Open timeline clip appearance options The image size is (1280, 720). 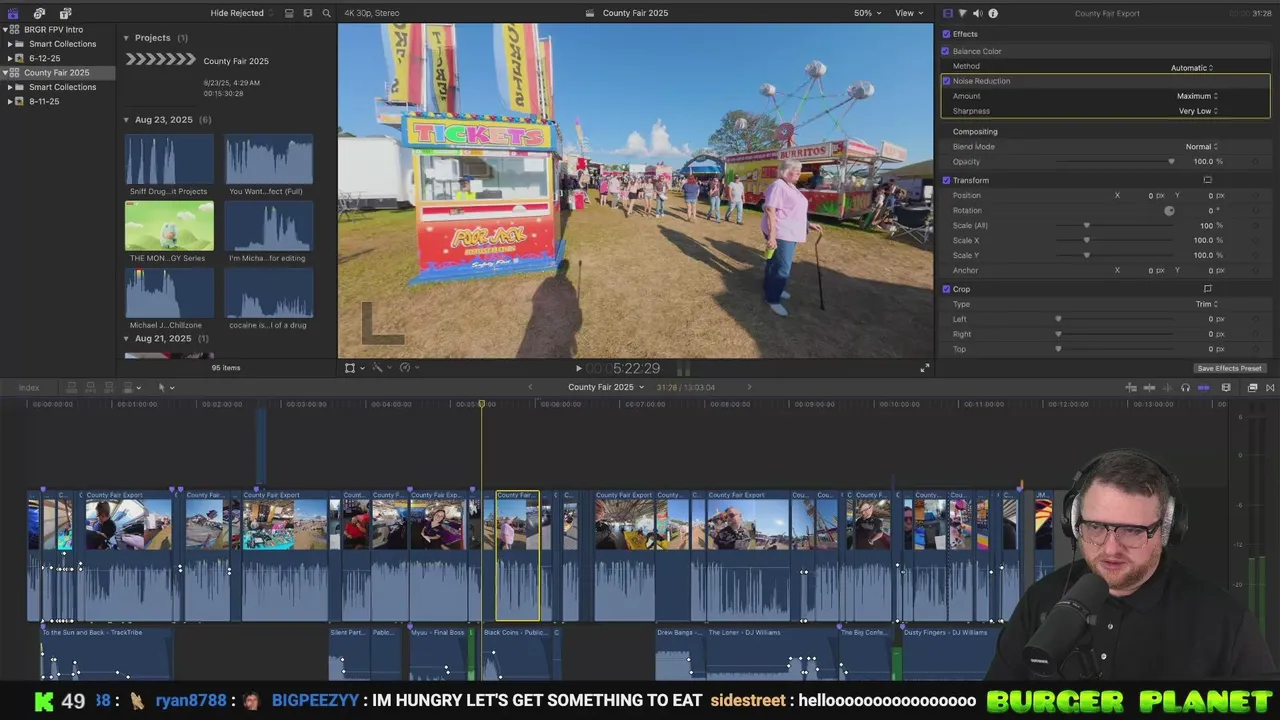1226,387
